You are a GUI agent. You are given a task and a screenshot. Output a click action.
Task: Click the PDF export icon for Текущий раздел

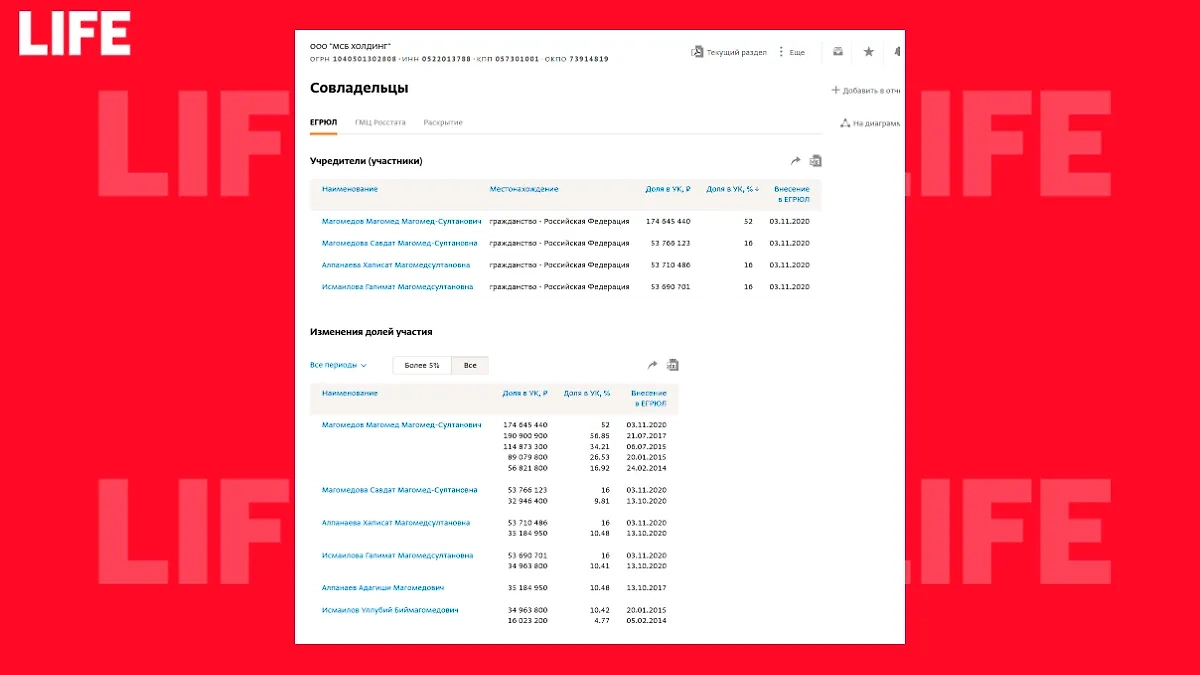click(x=697, y=52)
